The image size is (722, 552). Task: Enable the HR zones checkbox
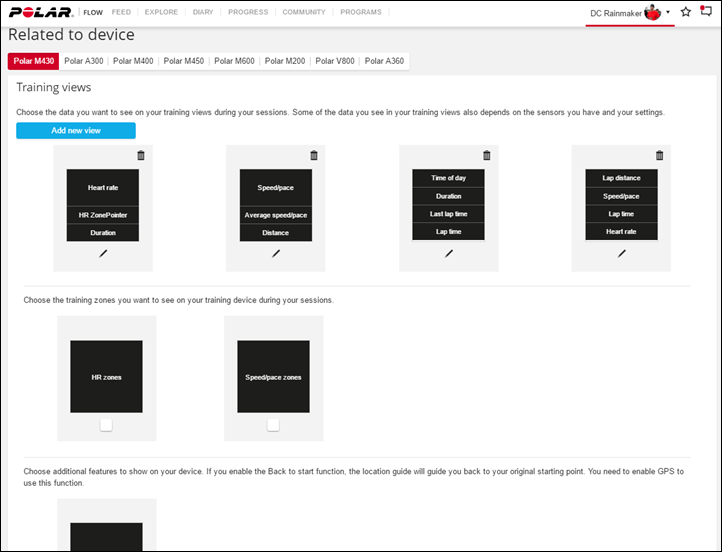106,425
